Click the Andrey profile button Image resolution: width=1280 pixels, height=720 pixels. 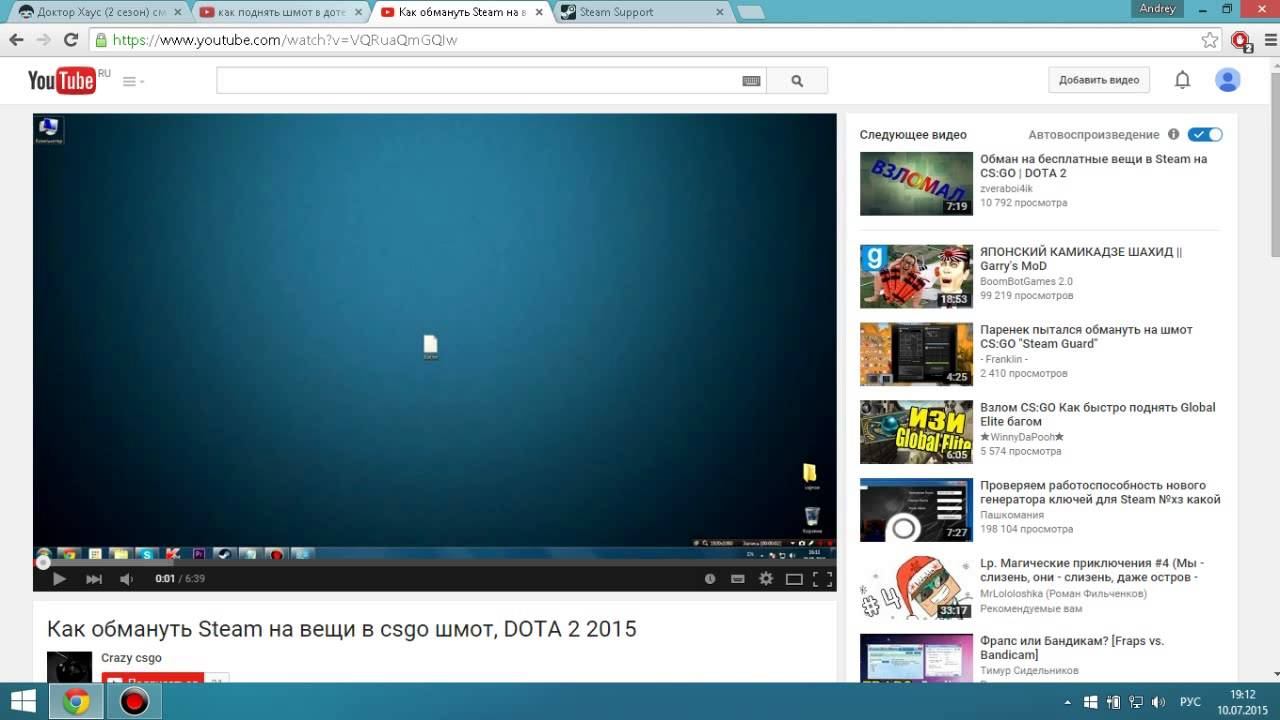coord(1158,8)
